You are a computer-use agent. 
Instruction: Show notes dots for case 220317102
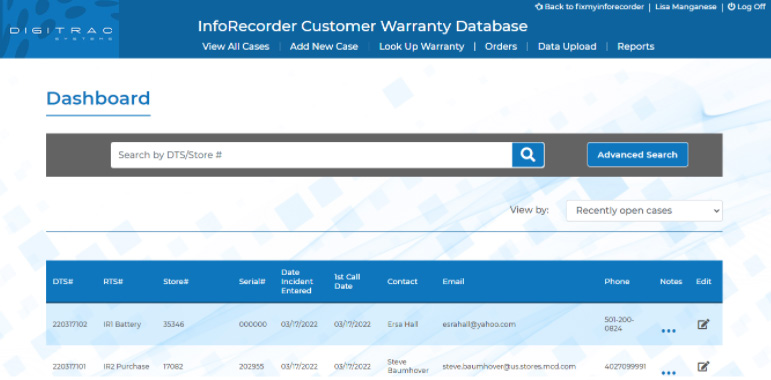tap(668, 331)
